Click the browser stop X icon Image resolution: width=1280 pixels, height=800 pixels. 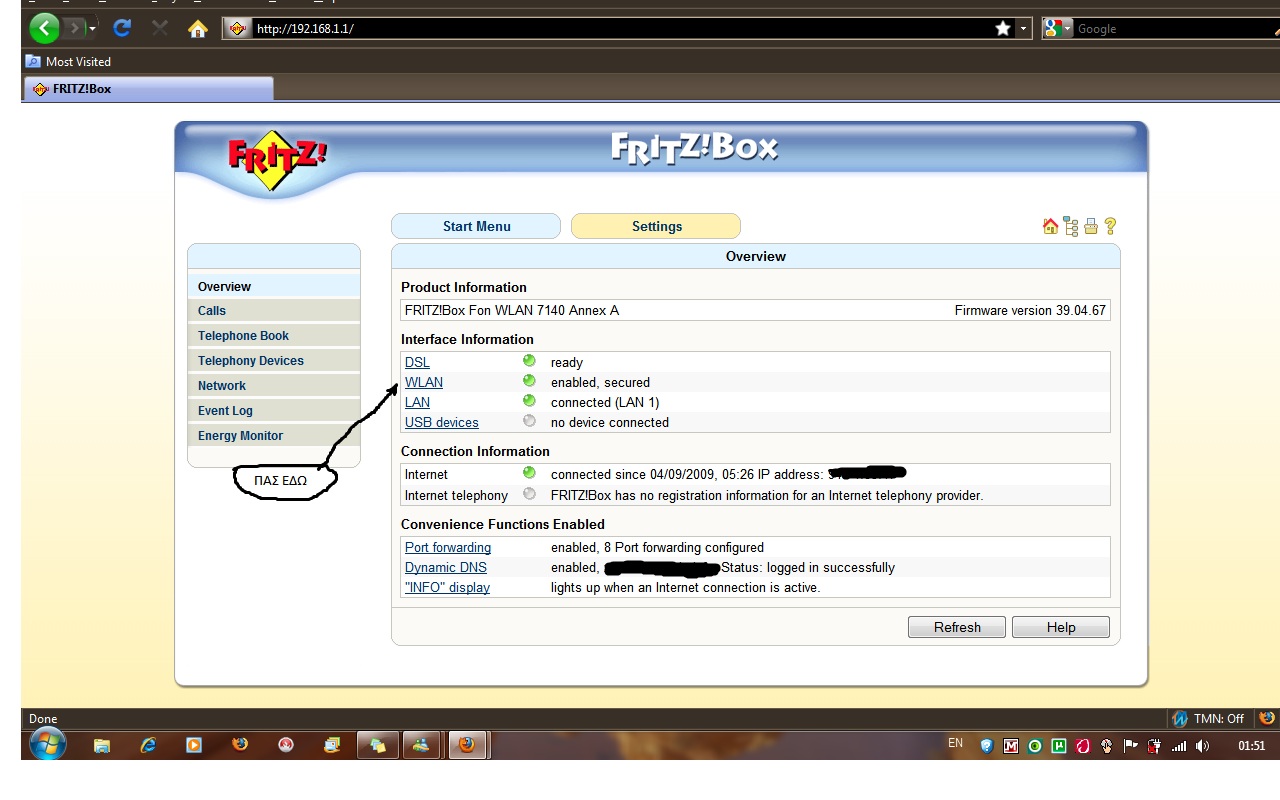160,28
